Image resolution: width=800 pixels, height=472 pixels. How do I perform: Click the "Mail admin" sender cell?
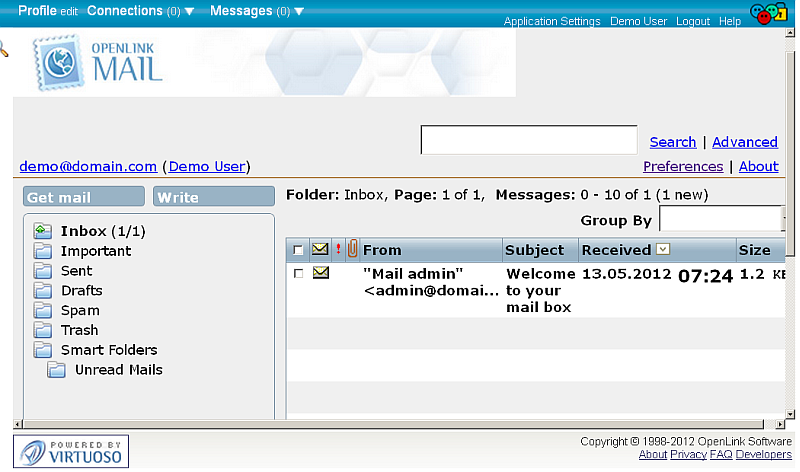pyautogui.click(x=431, y=282)
